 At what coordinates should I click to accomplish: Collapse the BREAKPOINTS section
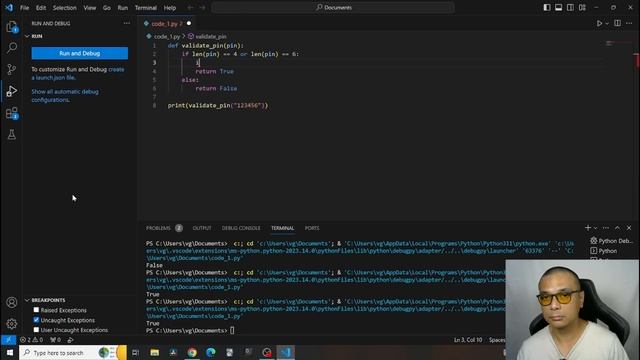point(27,300)
